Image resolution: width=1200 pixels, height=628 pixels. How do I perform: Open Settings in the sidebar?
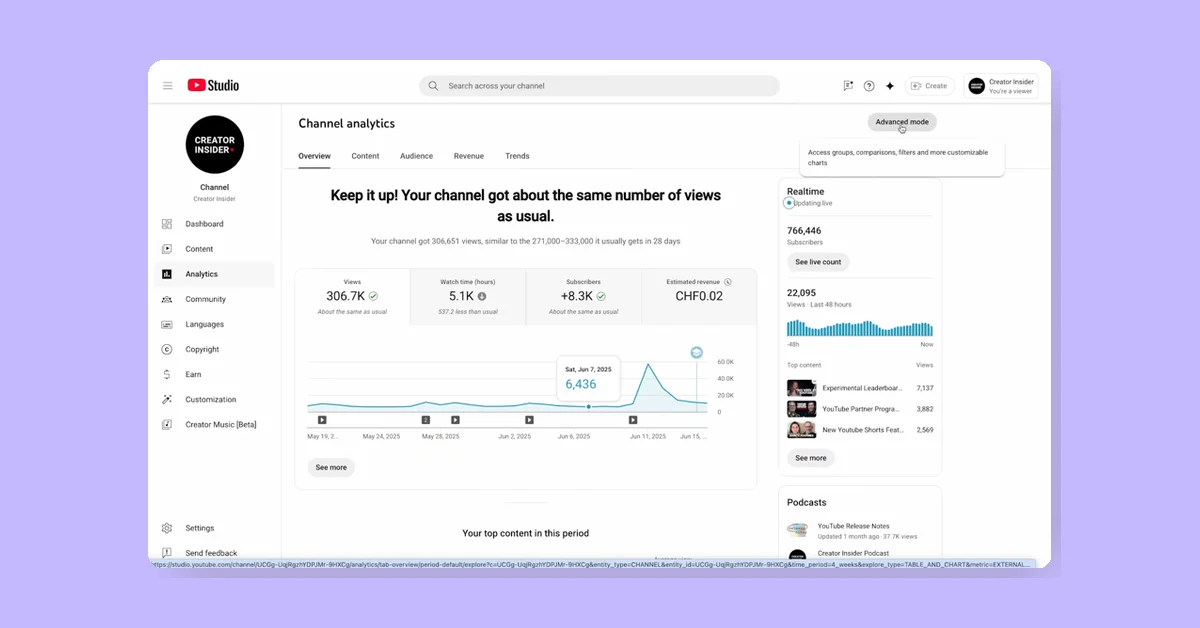pos(214,528)
